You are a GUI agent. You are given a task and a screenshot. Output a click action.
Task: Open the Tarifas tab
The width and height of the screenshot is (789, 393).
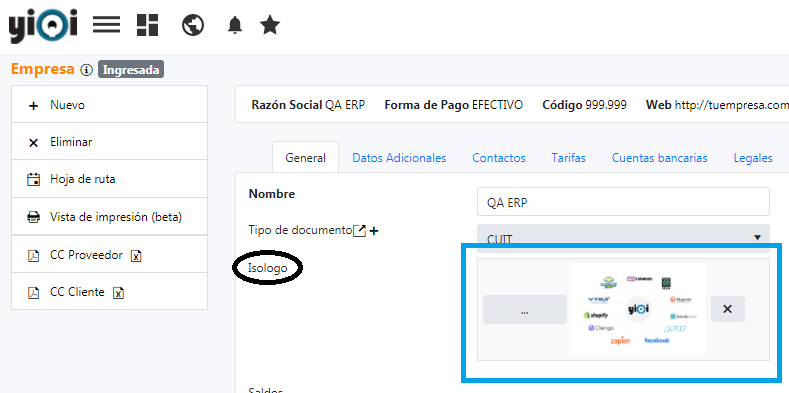569,158
